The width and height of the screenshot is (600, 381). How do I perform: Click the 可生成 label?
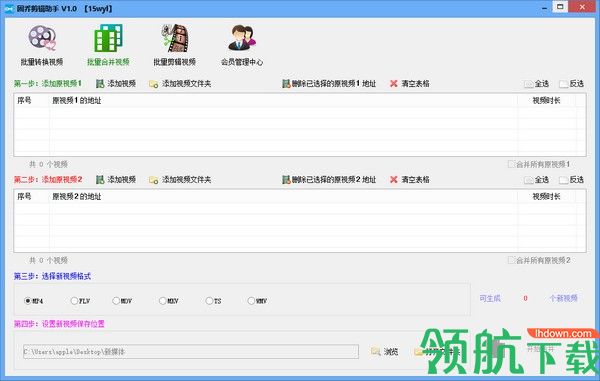(490, 298)
